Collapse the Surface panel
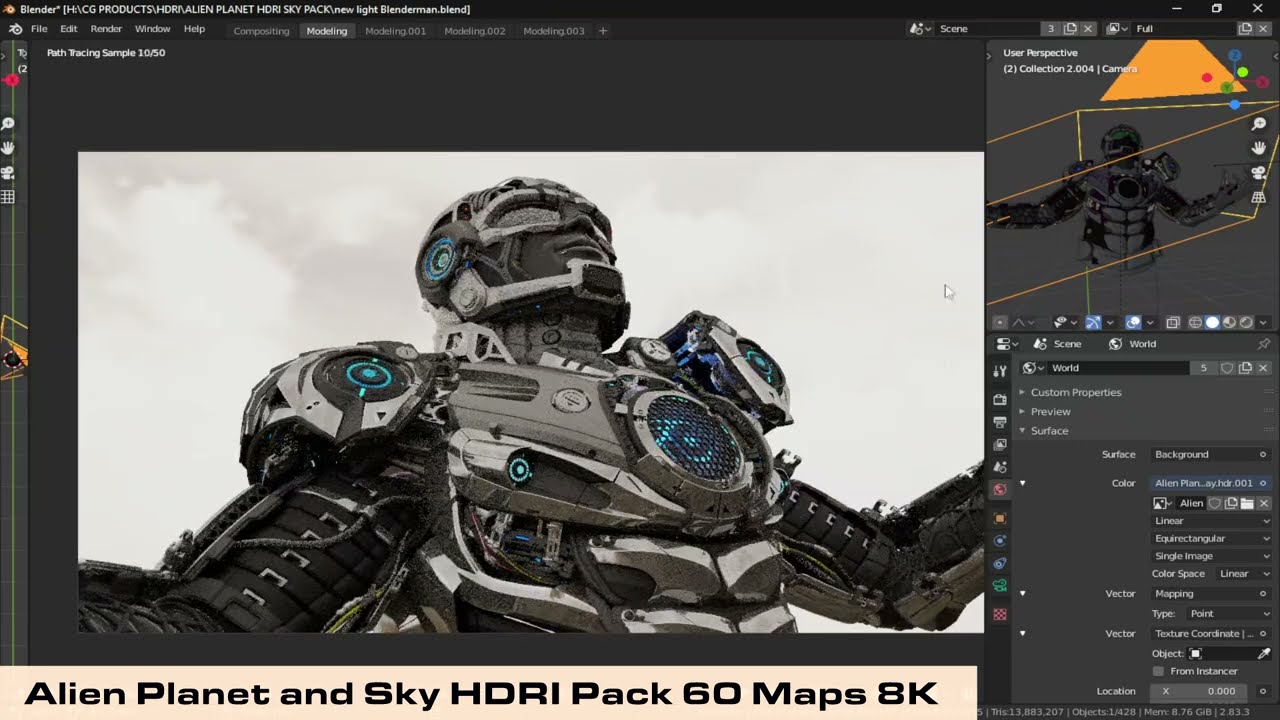The height and width of the screenshot is (720, 1280). 1049,430
